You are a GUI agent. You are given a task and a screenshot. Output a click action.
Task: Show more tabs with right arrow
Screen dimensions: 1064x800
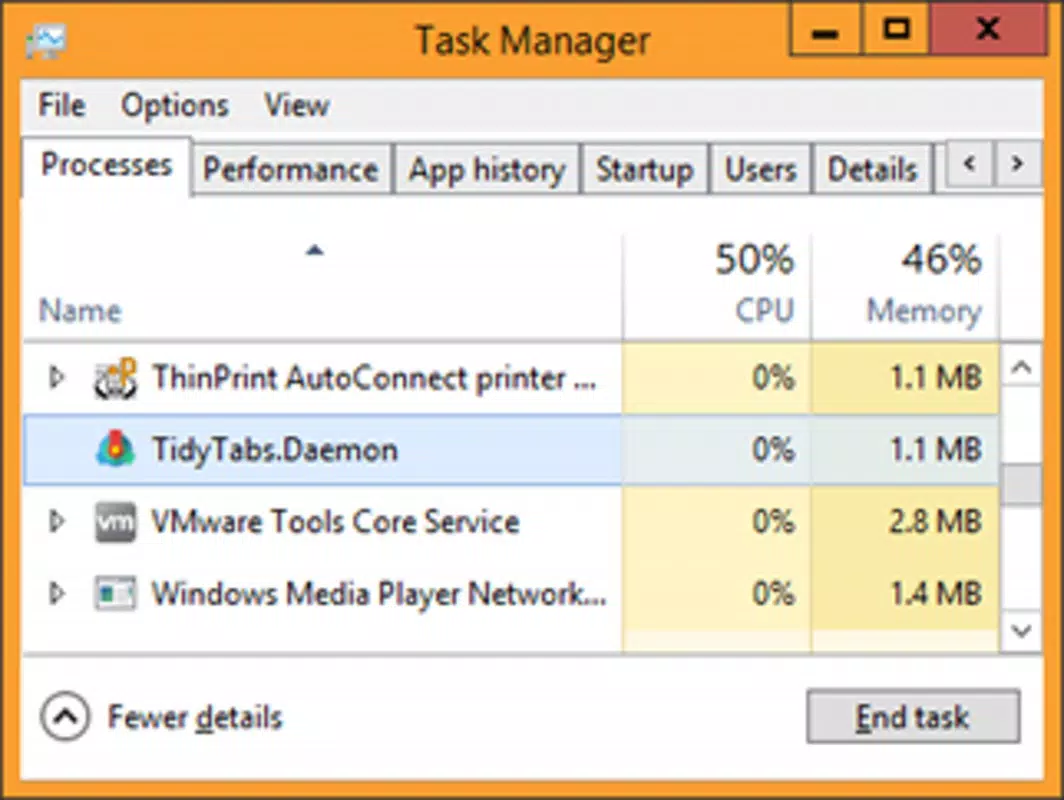(x=1017, y=164)
